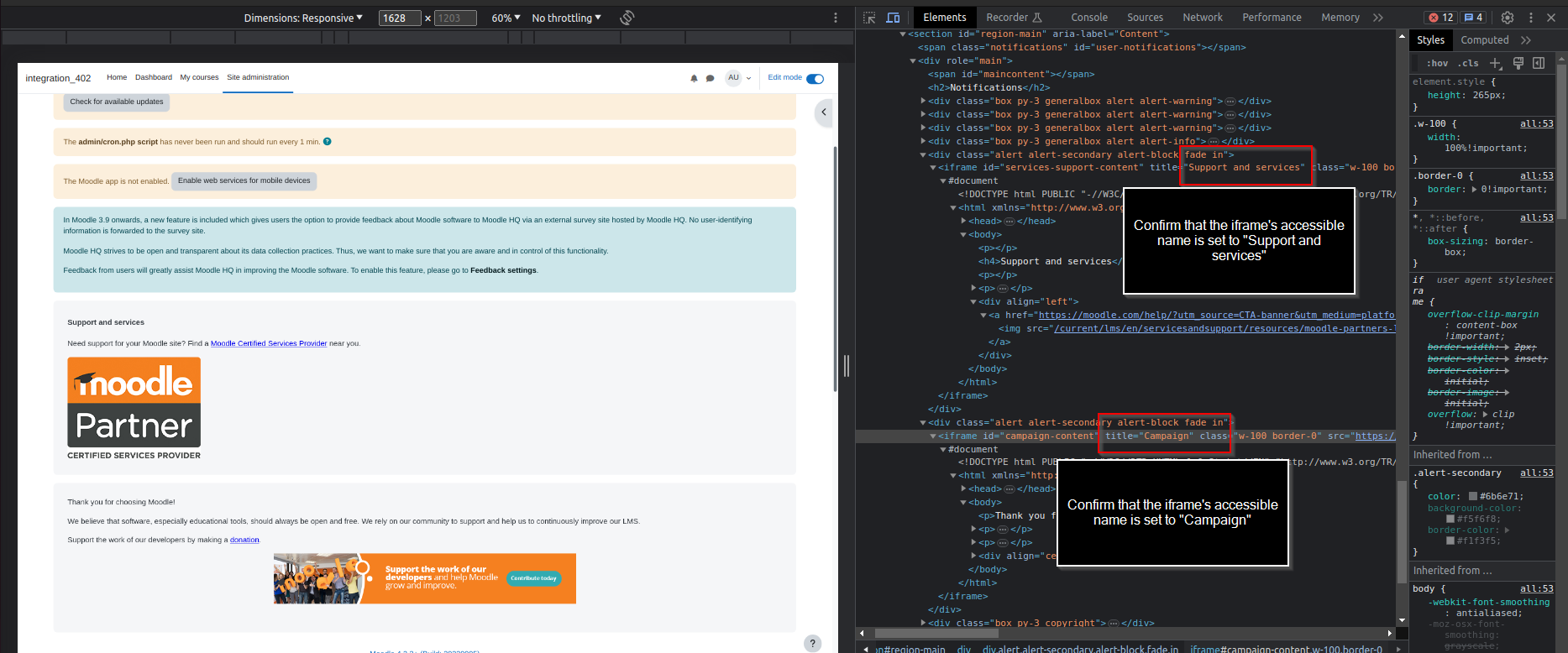Click the #f5f6f8 background-color swatch
The height and width of the screenshot is (653, 1568).
coord(1450,519)
